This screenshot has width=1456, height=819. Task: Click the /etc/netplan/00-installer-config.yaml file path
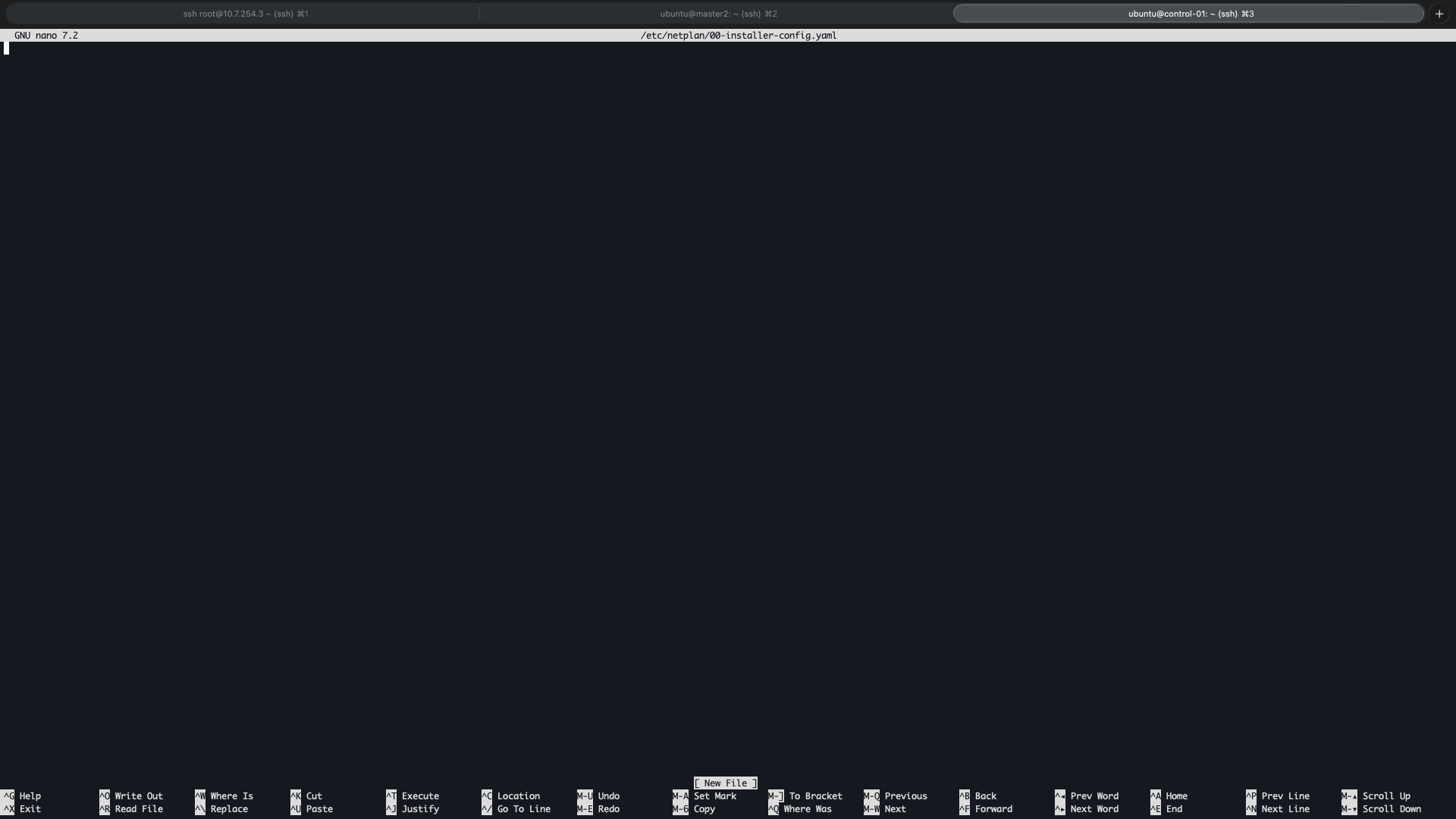click(739, 36)
